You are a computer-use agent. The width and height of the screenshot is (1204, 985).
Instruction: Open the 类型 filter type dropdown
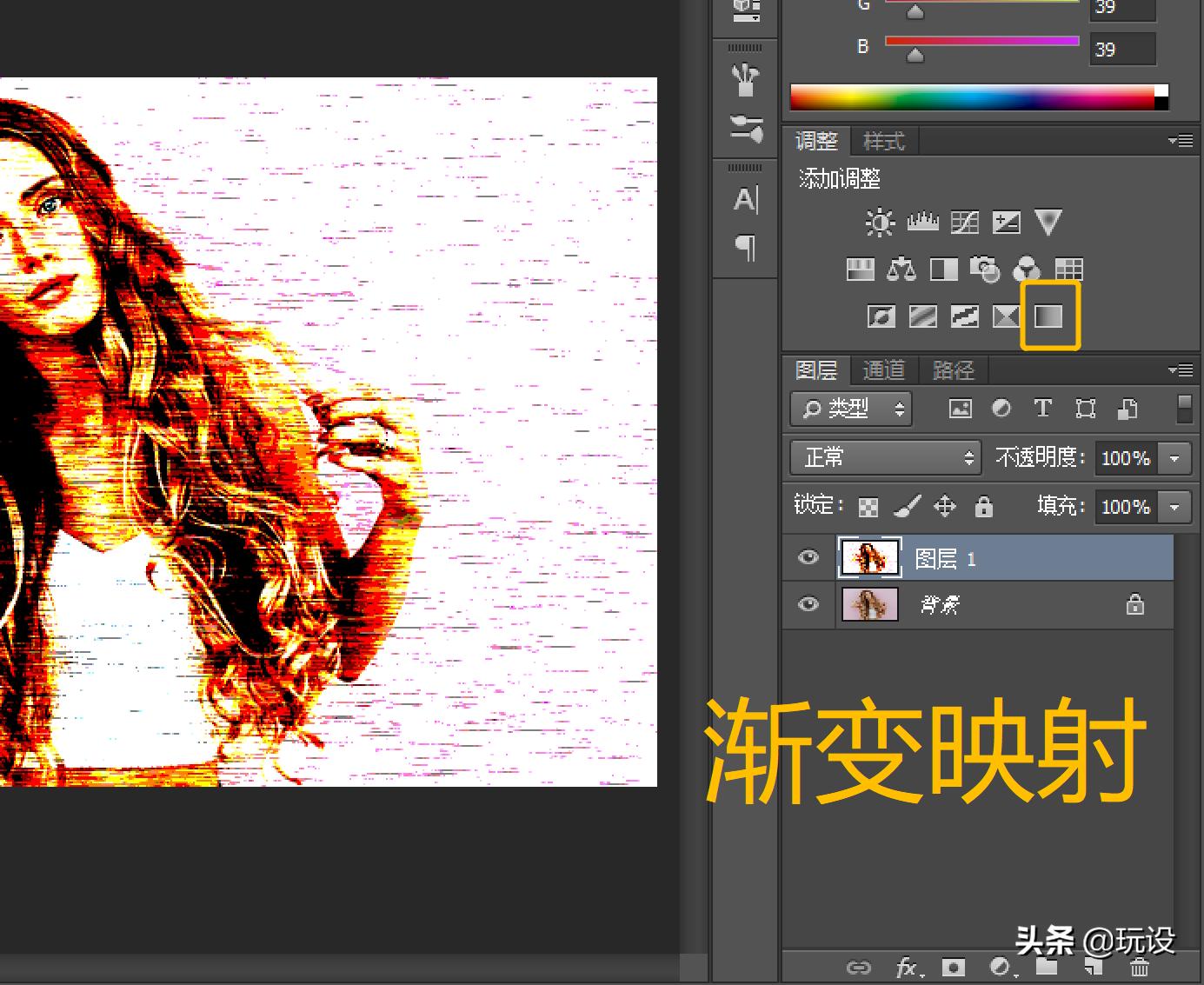[x=851, y=409]
